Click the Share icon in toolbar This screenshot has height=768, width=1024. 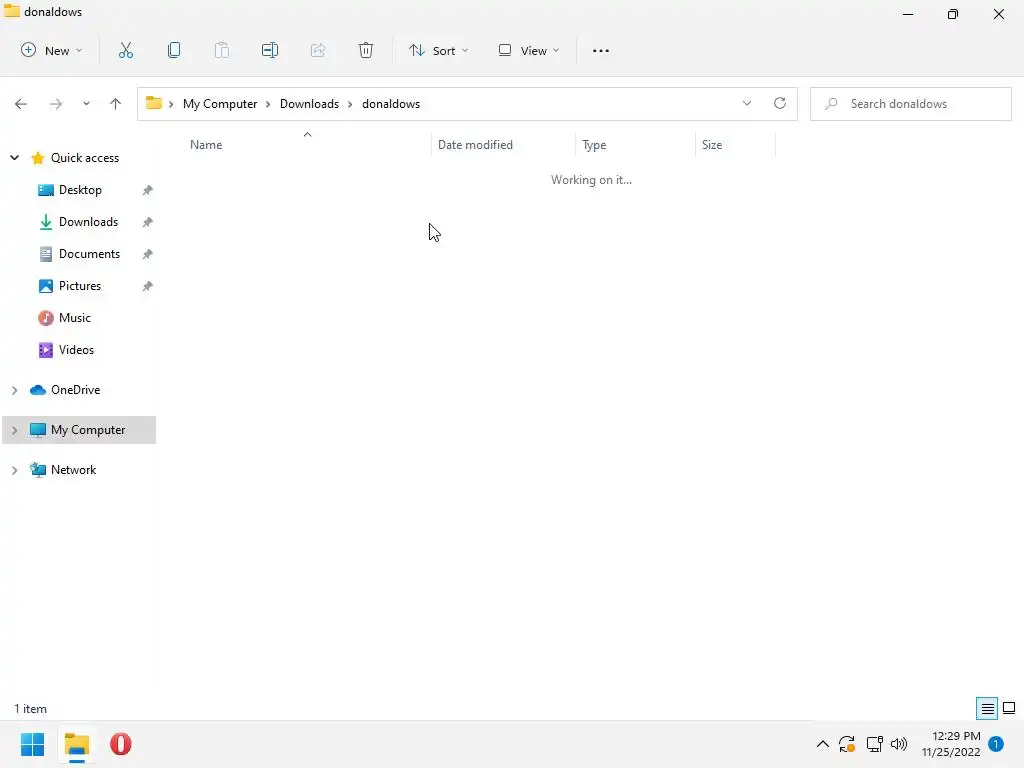tap(318, 50)
